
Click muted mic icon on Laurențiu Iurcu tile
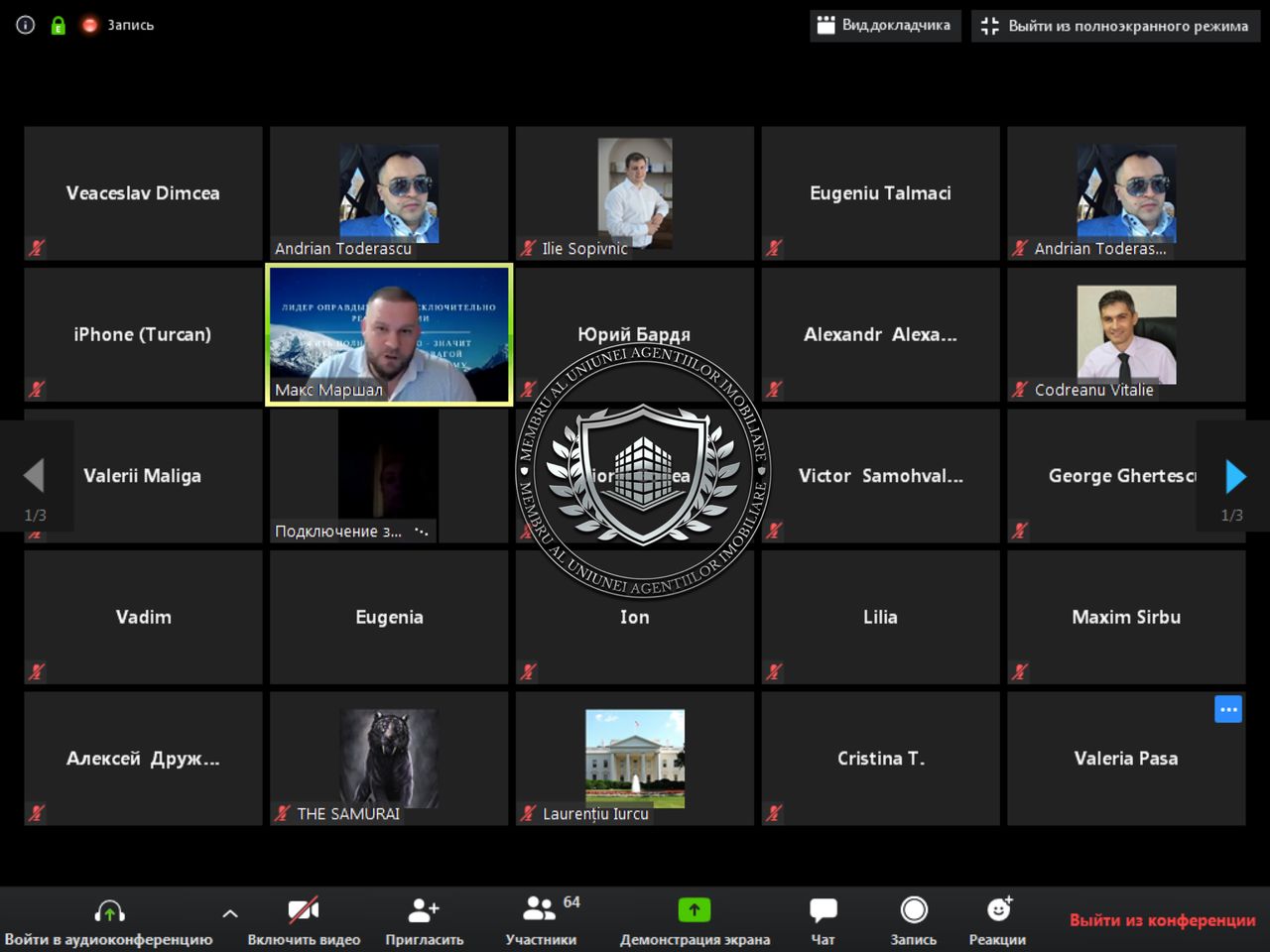(x=528, y=813)
